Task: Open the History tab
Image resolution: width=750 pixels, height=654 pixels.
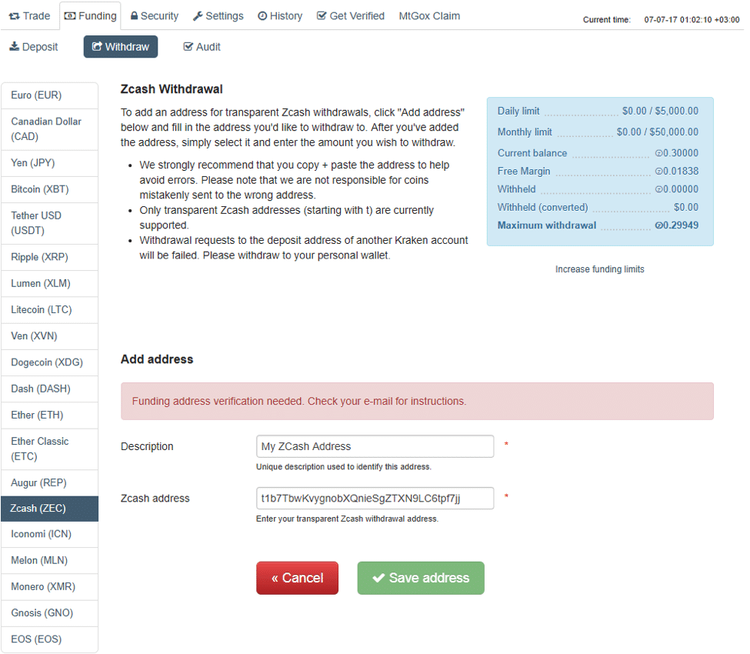Action: pos(280,16)
